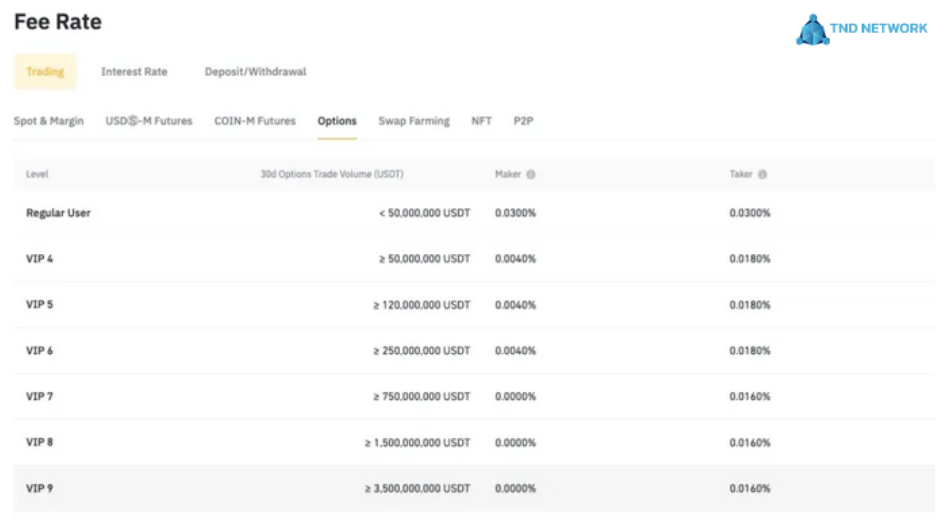939x520 pixels.
Task: Switch to the Interest Rate tab
Action: point(134,72)
